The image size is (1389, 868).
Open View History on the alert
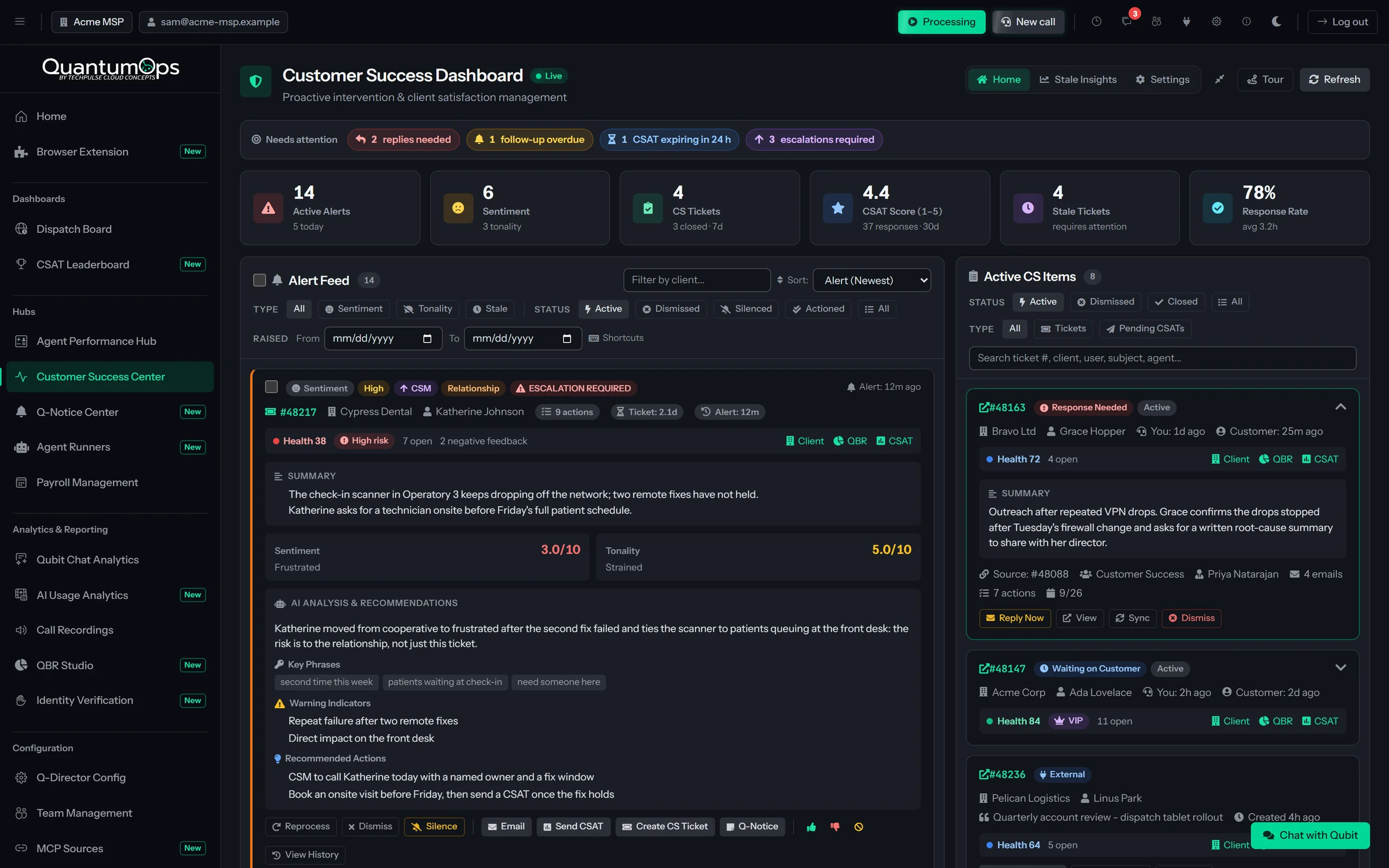pyautogui.click(x=305, y=855)
